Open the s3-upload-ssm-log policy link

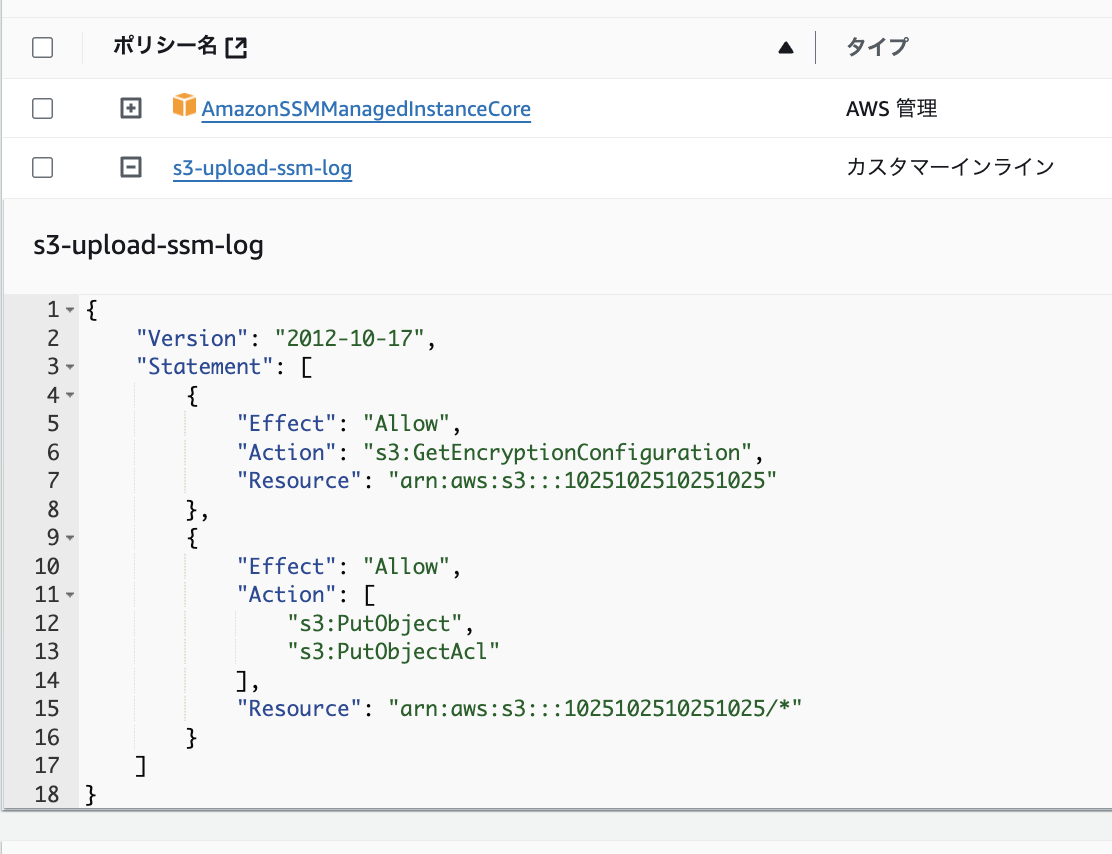[x=262, y=168]
